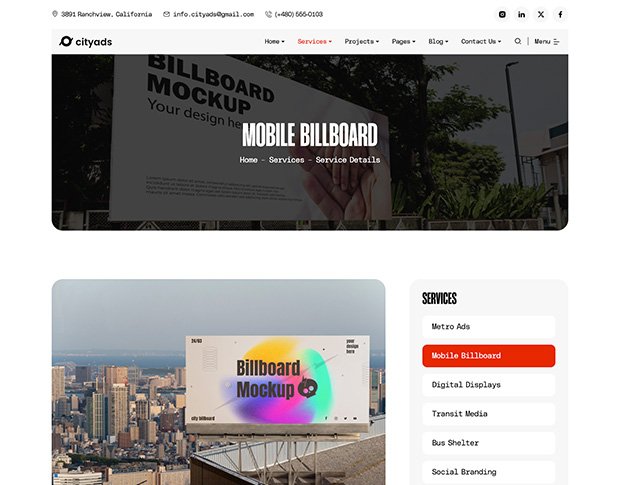The width and height of the screenshot is (620, 485).
Task: Open the LinkedIn social icon
Action: (521, 15)
